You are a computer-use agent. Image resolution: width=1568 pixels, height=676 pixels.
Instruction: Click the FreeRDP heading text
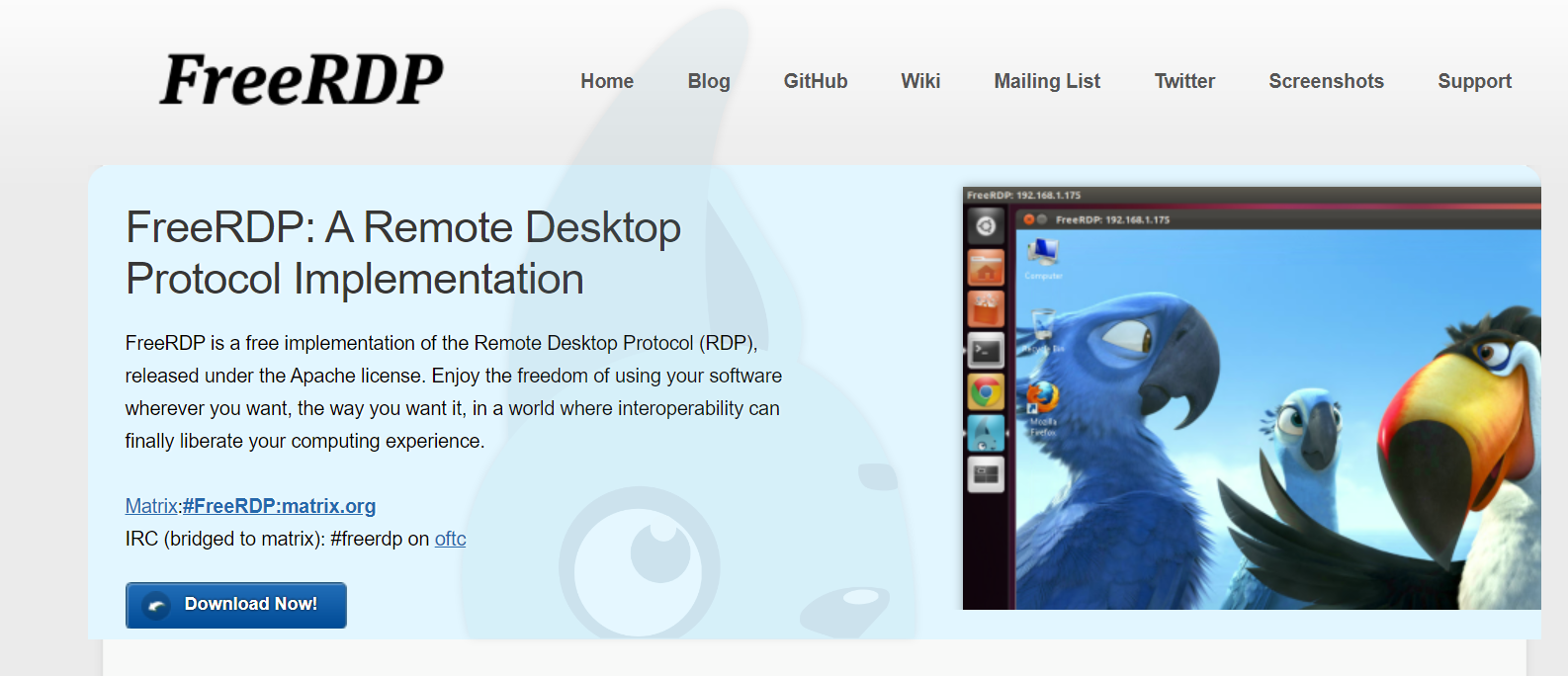(x=403, y=253)
